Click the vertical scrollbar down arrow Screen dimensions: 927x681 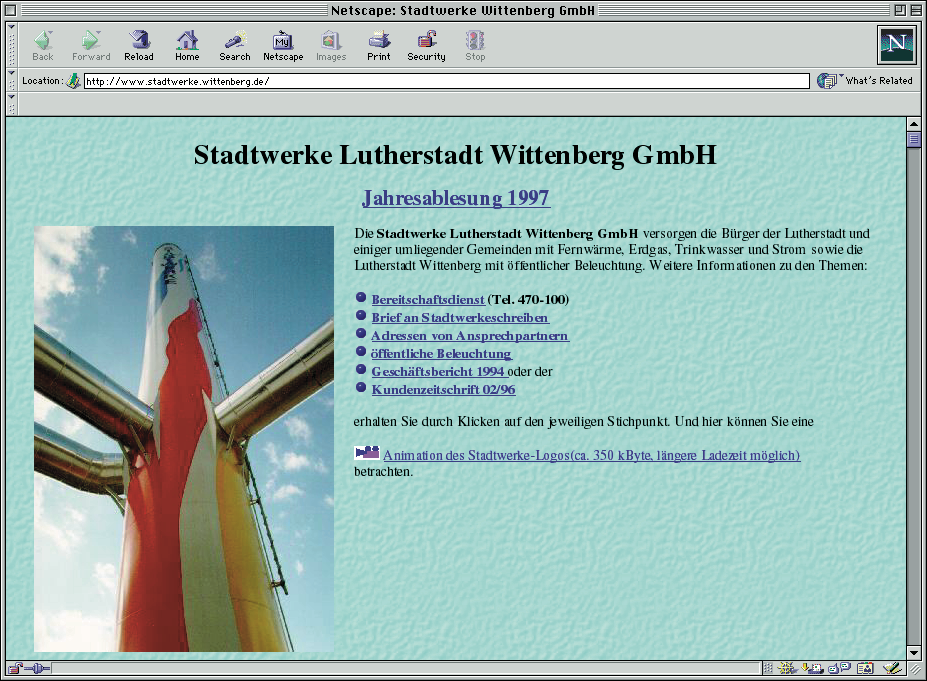point(914,653)
